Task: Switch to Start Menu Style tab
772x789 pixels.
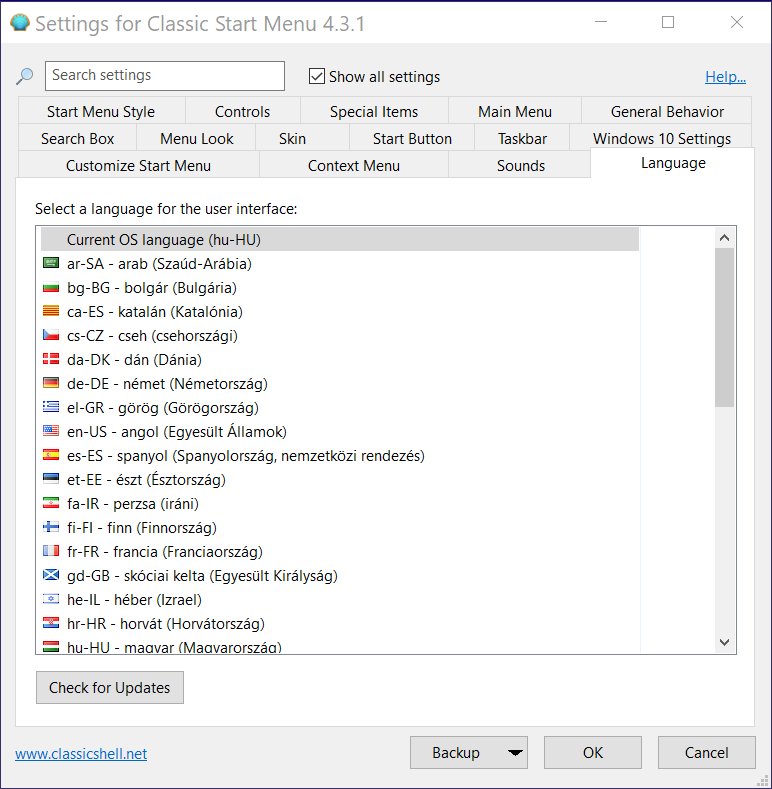Action: coord(101,111)
